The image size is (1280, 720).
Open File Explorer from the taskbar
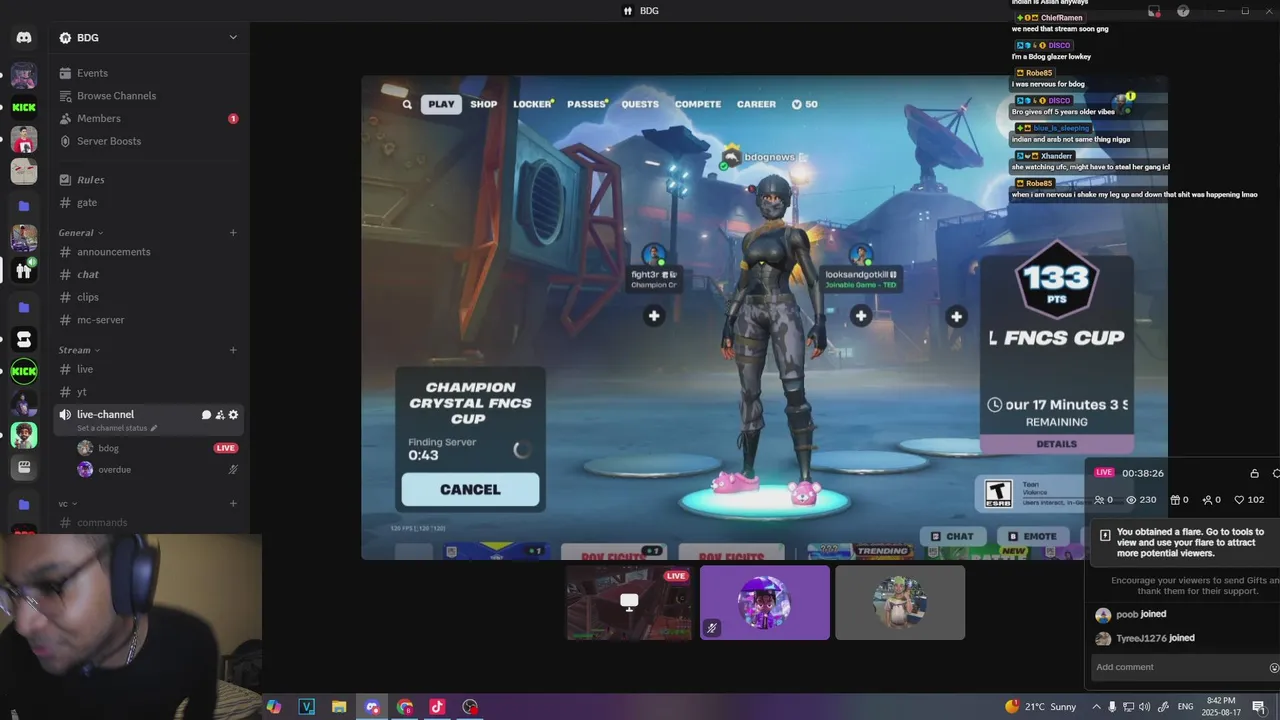pos(339,707)
